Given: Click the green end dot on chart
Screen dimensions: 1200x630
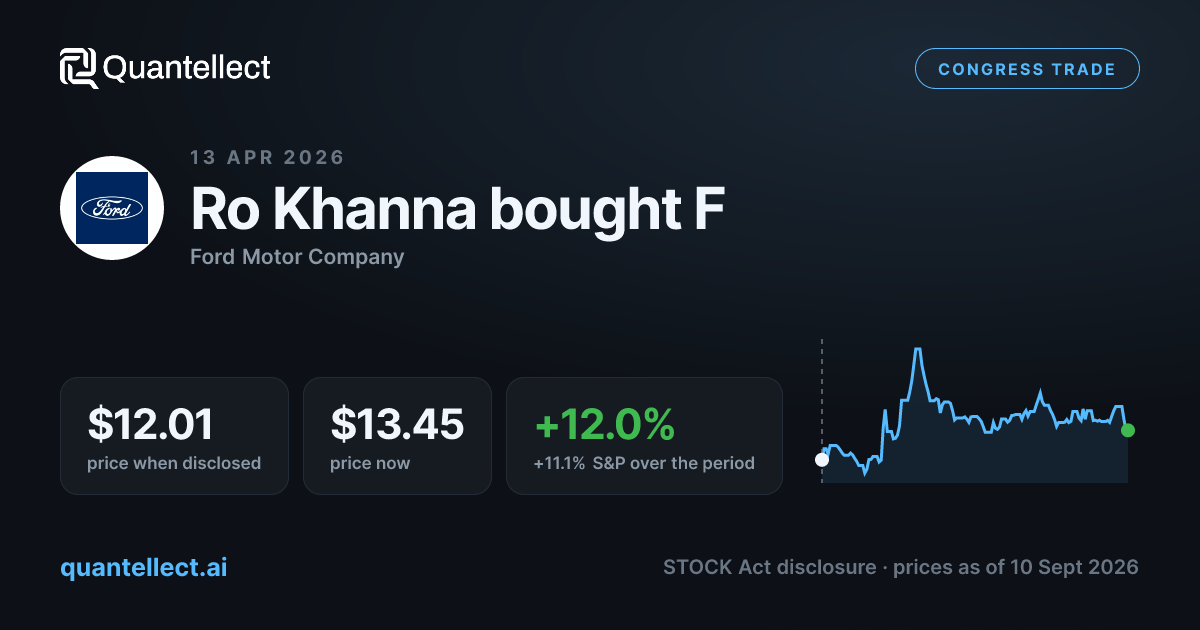Looking at the screenshot, I should [1128, 430].
